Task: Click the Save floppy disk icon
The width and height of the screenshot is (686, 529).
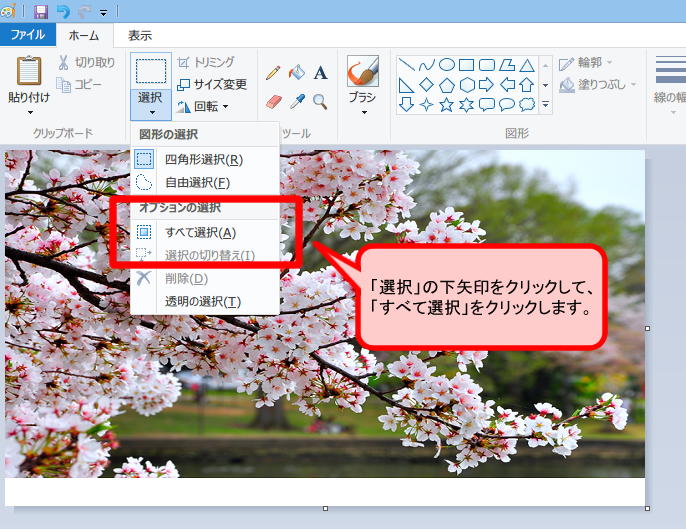Action: pyautogui.click(x=41, y=11)
